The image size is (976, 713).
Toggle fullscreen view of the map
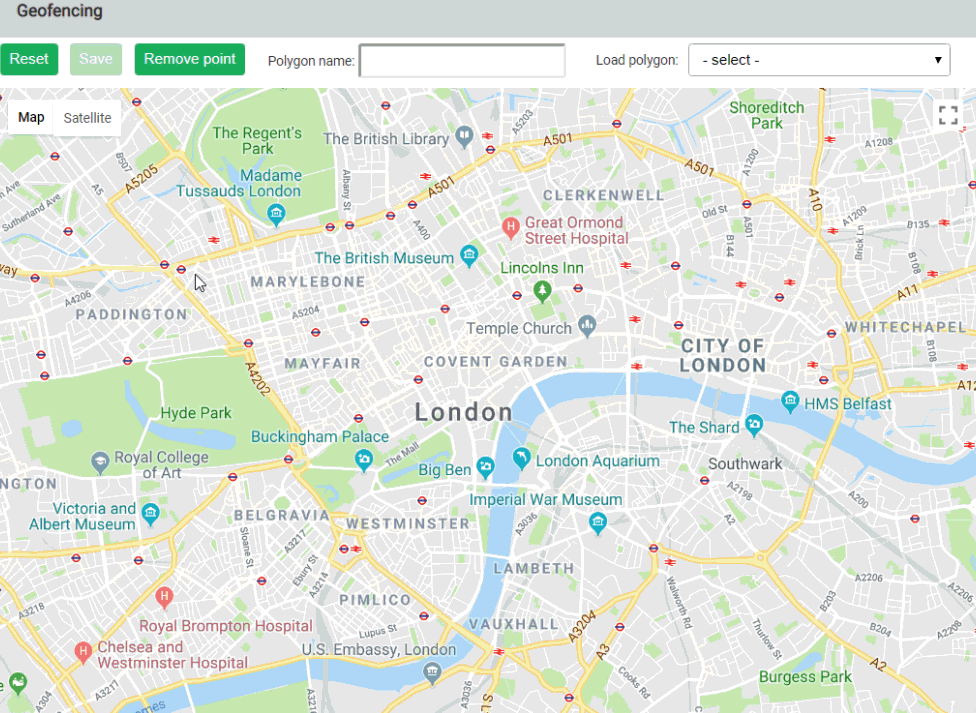click(948, 114)
